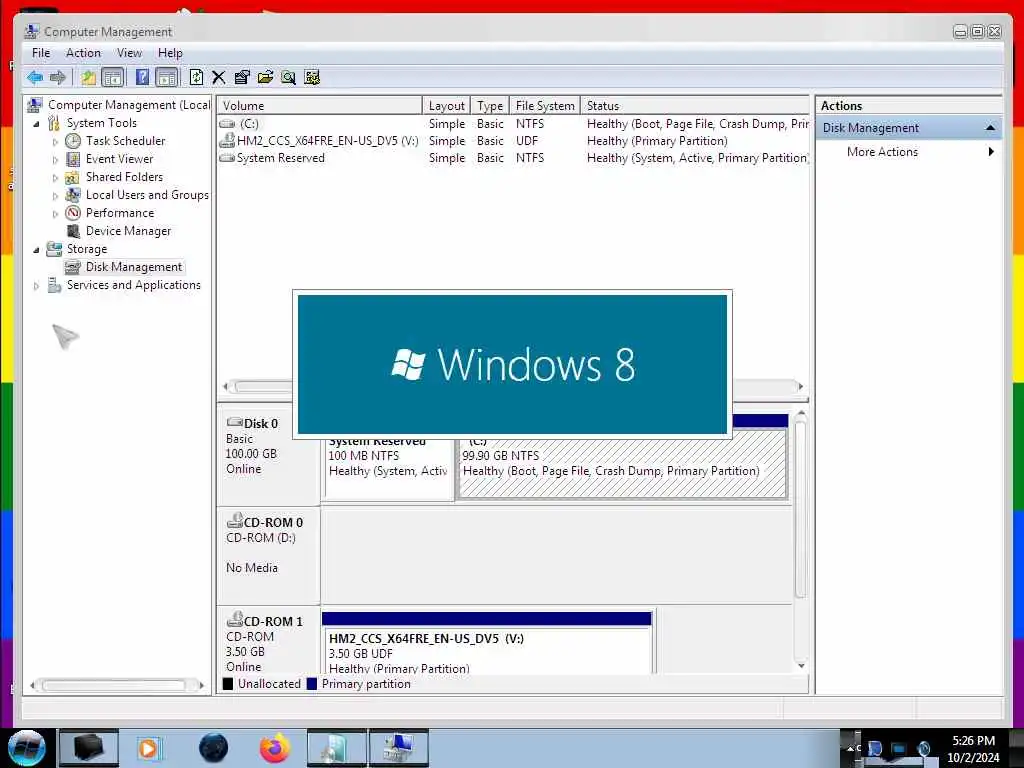
Task: Select the 3.50 GB UDF (V:) partition
Action: [x=487, y=643]
